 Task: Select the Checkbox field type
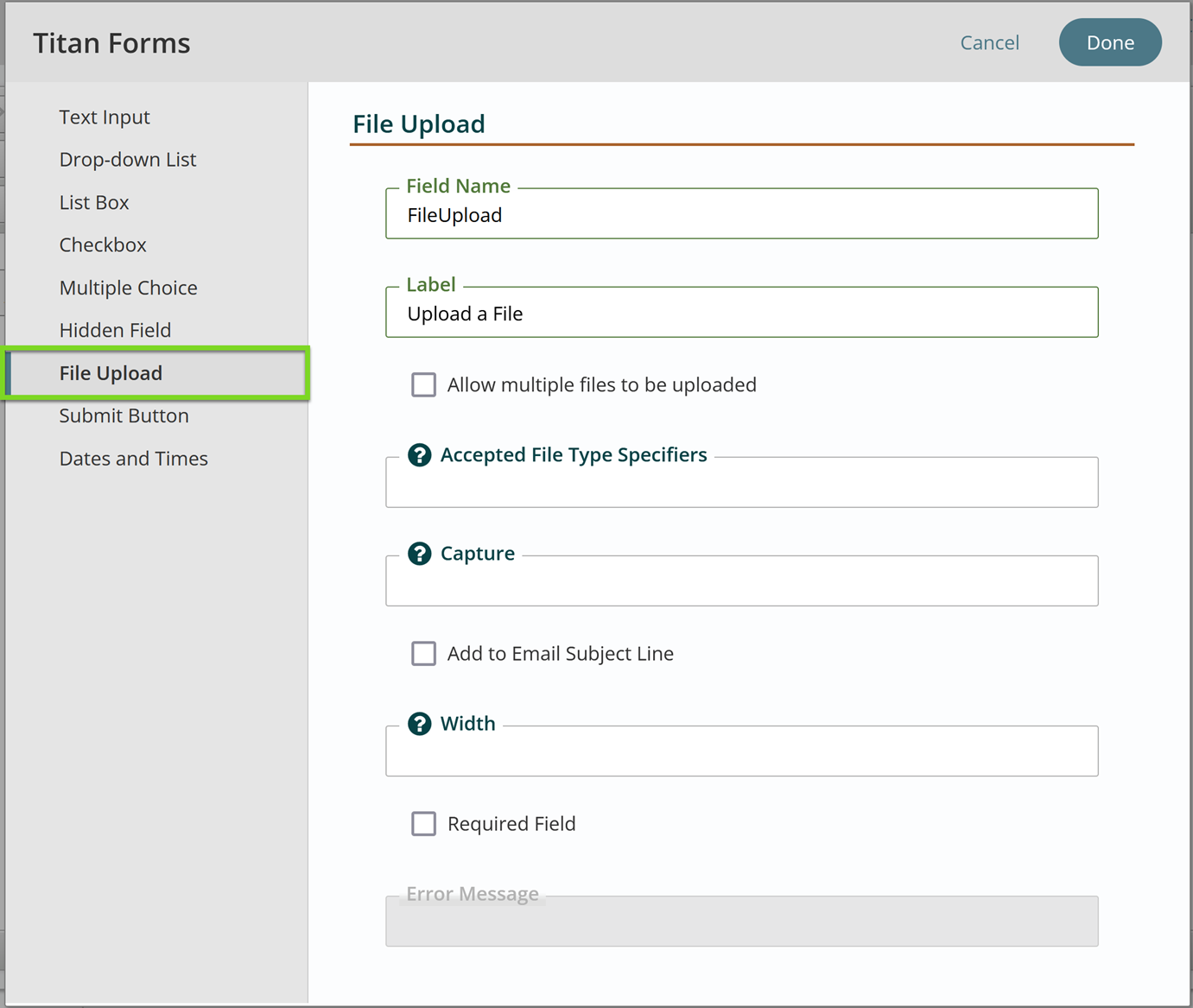pos(103,245)
